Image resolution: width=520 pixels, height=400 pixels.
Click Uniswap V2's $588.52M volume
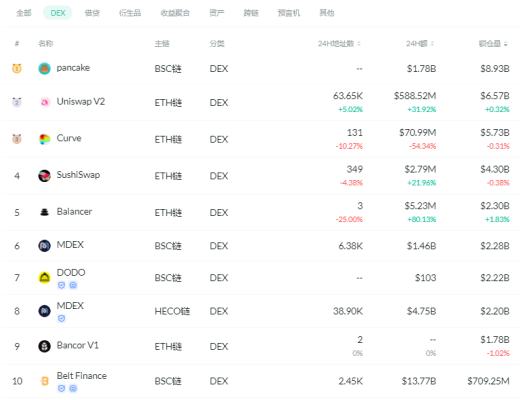click(415, 96)
